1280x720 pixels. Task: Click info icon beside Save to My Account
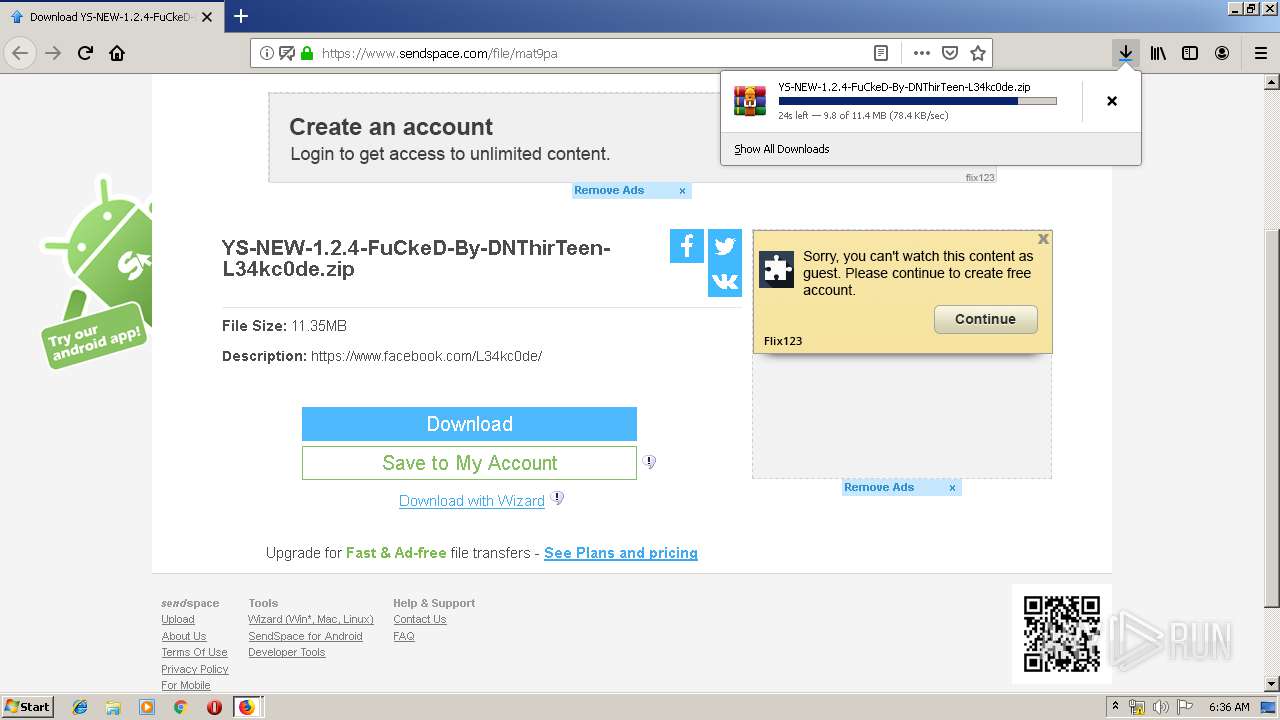pyautogui.click(x=649, y=462)
